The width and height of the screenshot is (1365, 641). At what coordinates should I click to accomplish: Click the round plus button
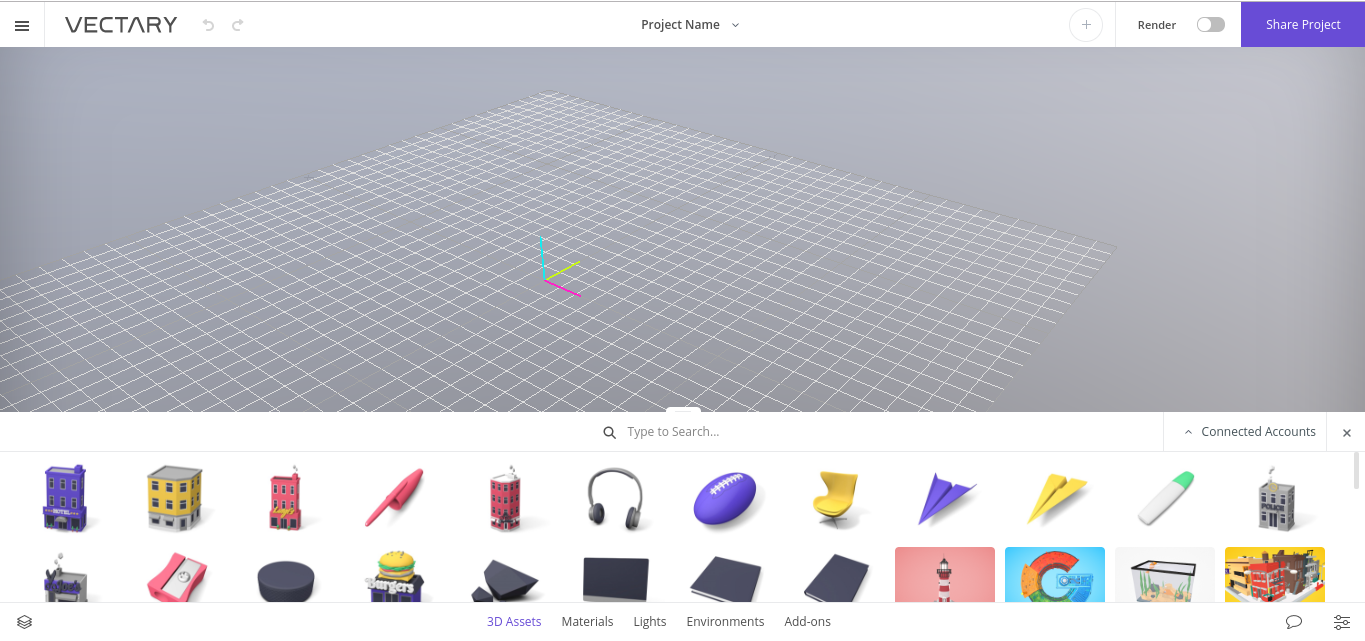[1086, 25]
